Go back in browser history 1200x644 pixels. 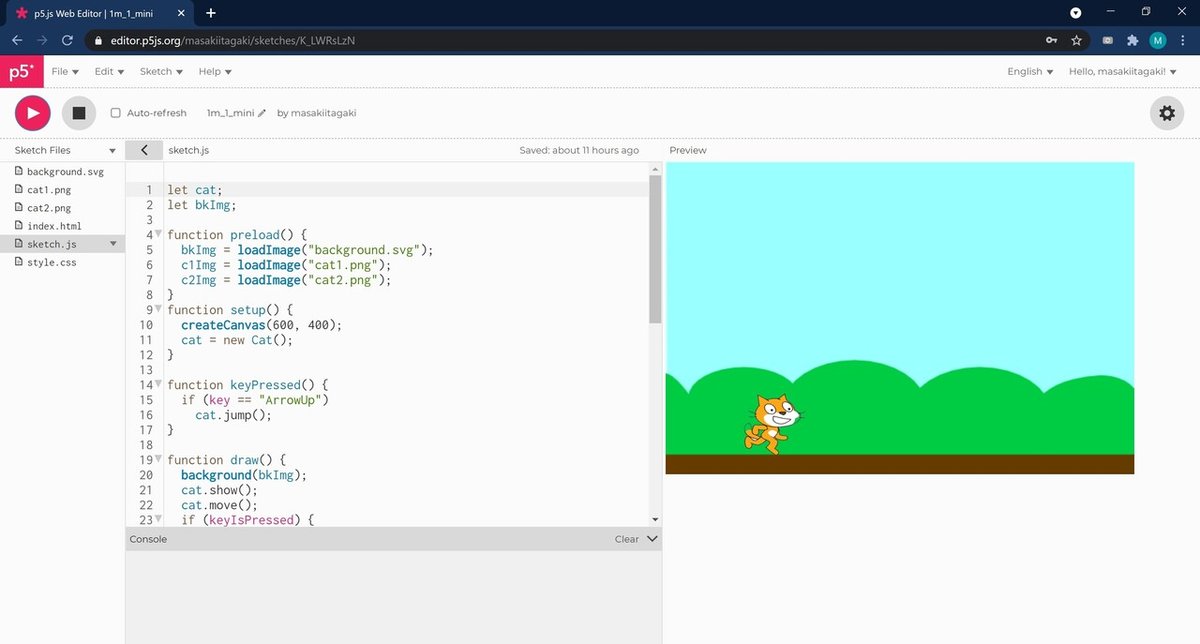[17, 40]
